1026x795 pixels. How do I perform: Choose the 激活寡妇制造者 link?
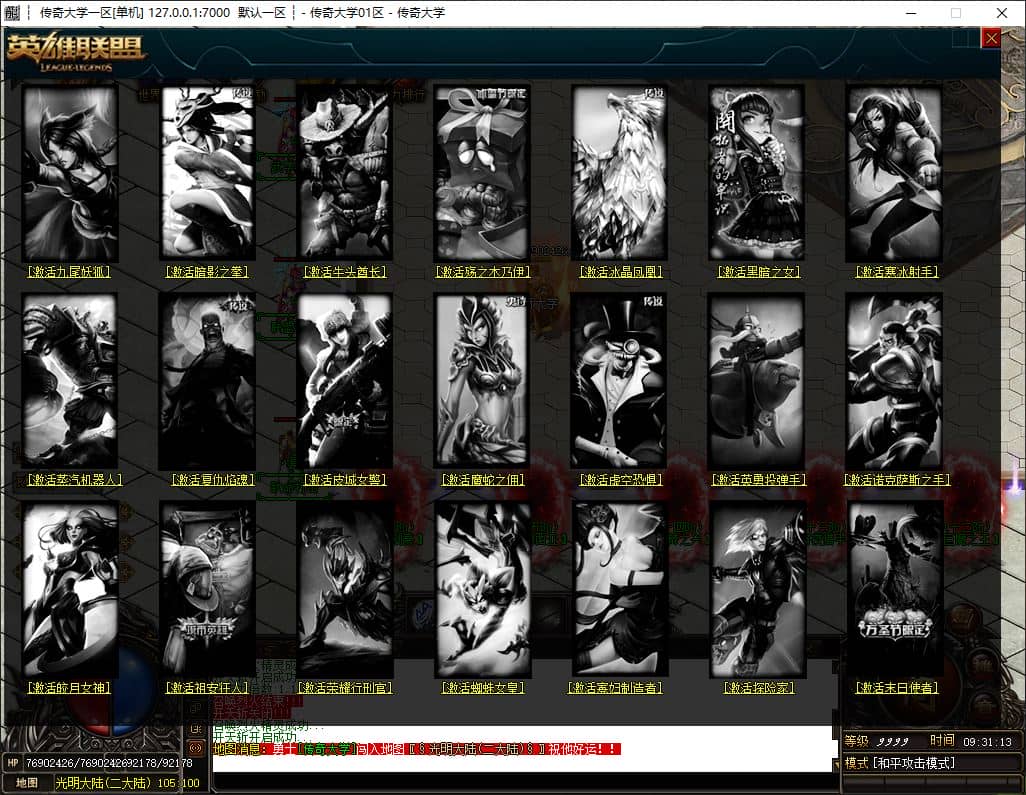(615, 688)
